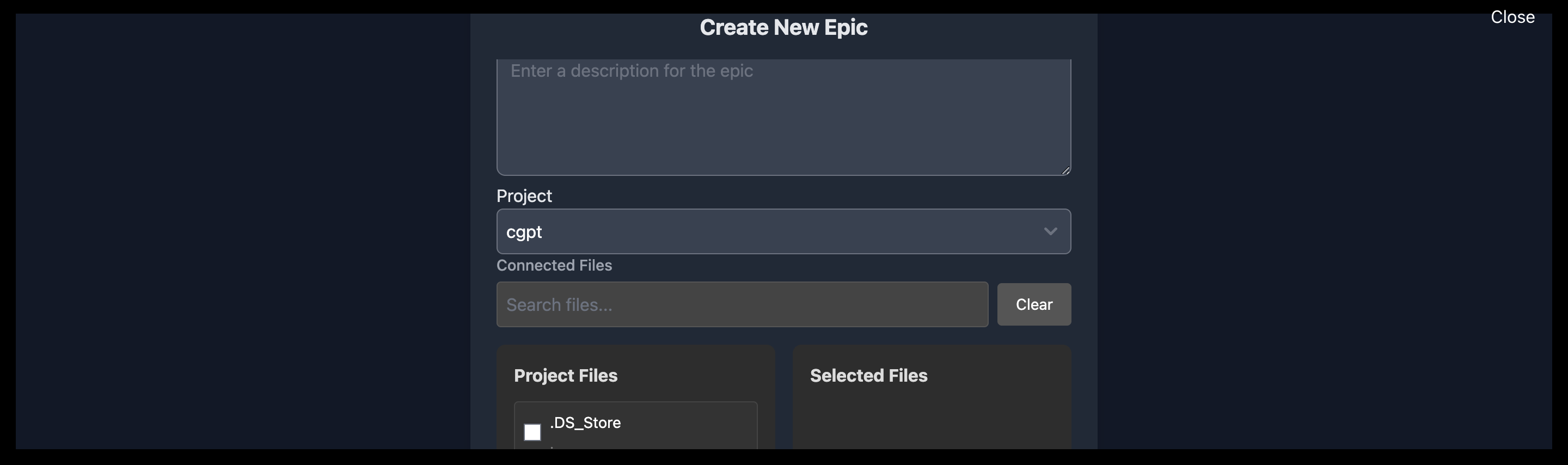Image resolution: width=1568 pixels, height=465 pixels.
Task: Click the .DS_Store file name
Action: (585, 423)
